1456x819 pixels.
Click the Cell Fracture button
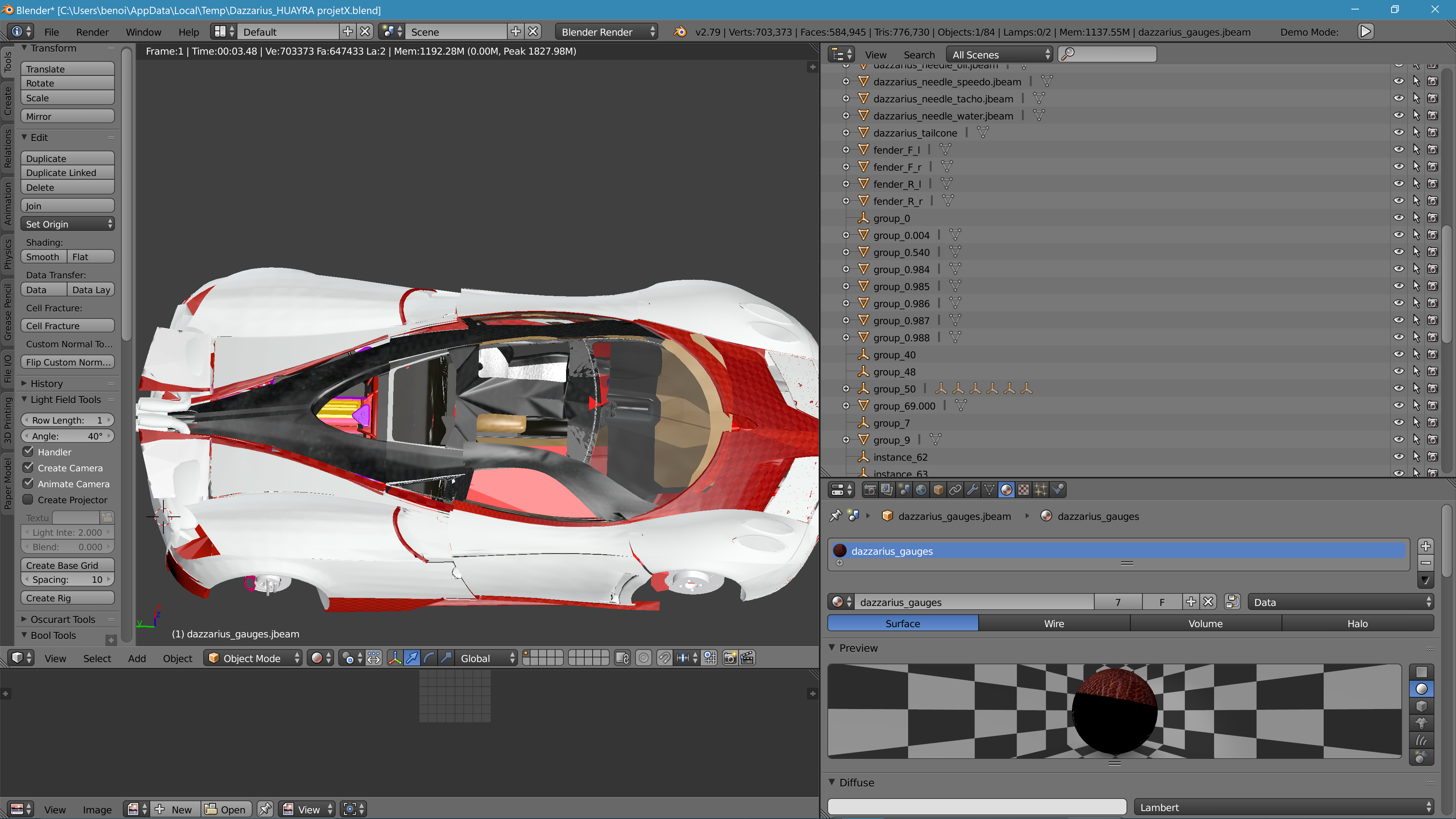click(x=67, y=326)
